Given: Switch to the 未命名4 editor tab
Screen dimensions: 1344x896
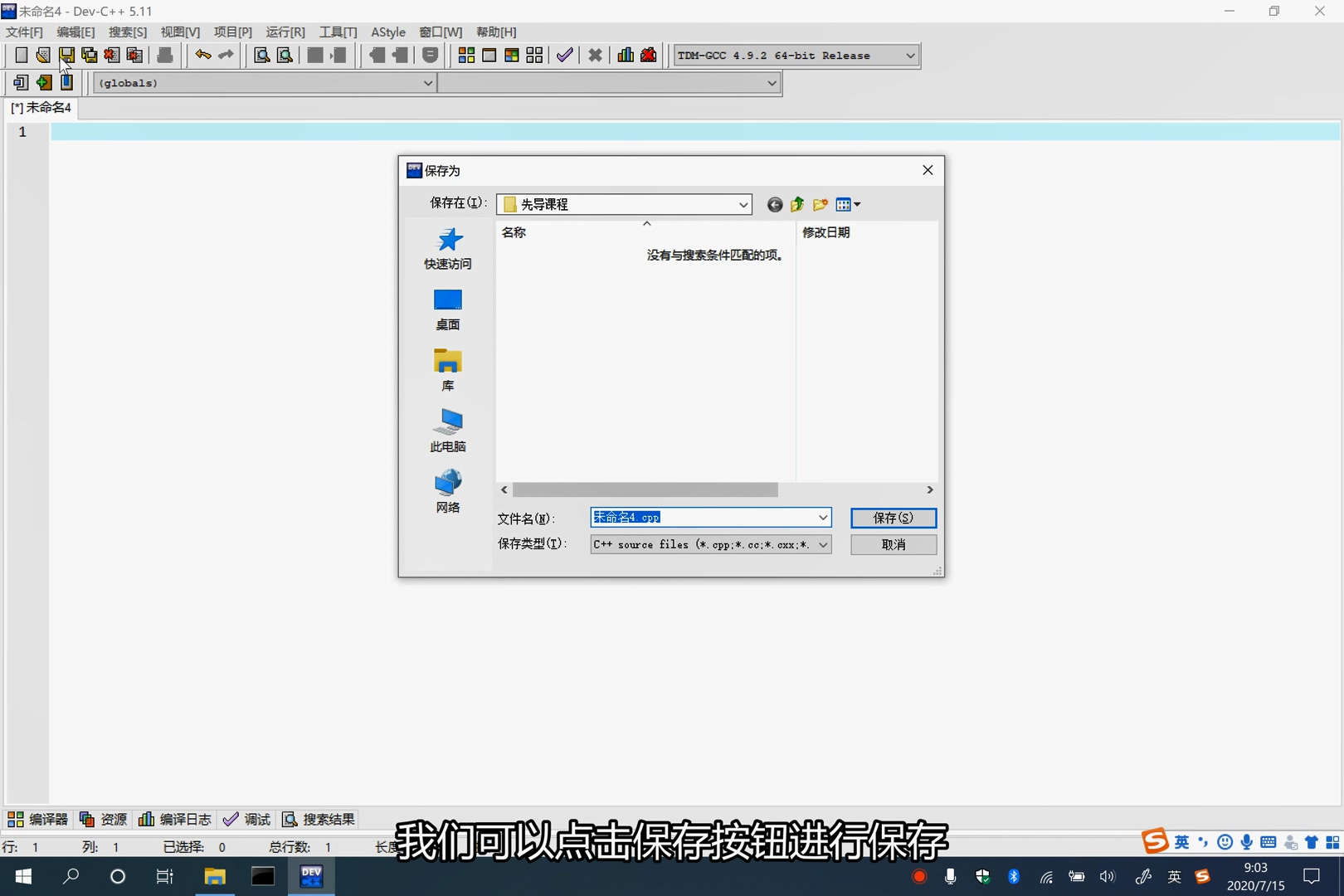Looking at the screenshot, I should [x=41, y=108].
